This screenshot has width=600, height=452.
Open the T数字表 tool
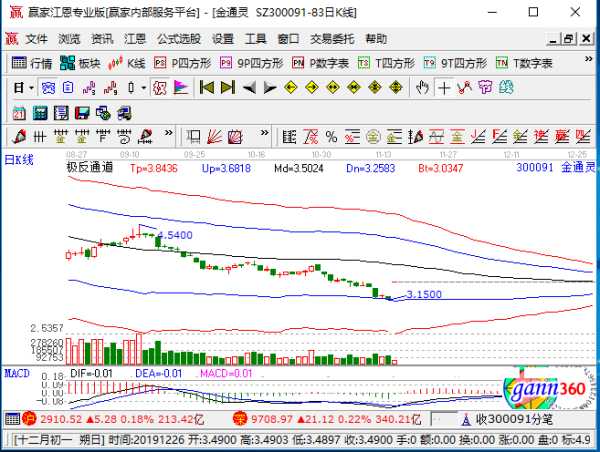pos(524,63)
